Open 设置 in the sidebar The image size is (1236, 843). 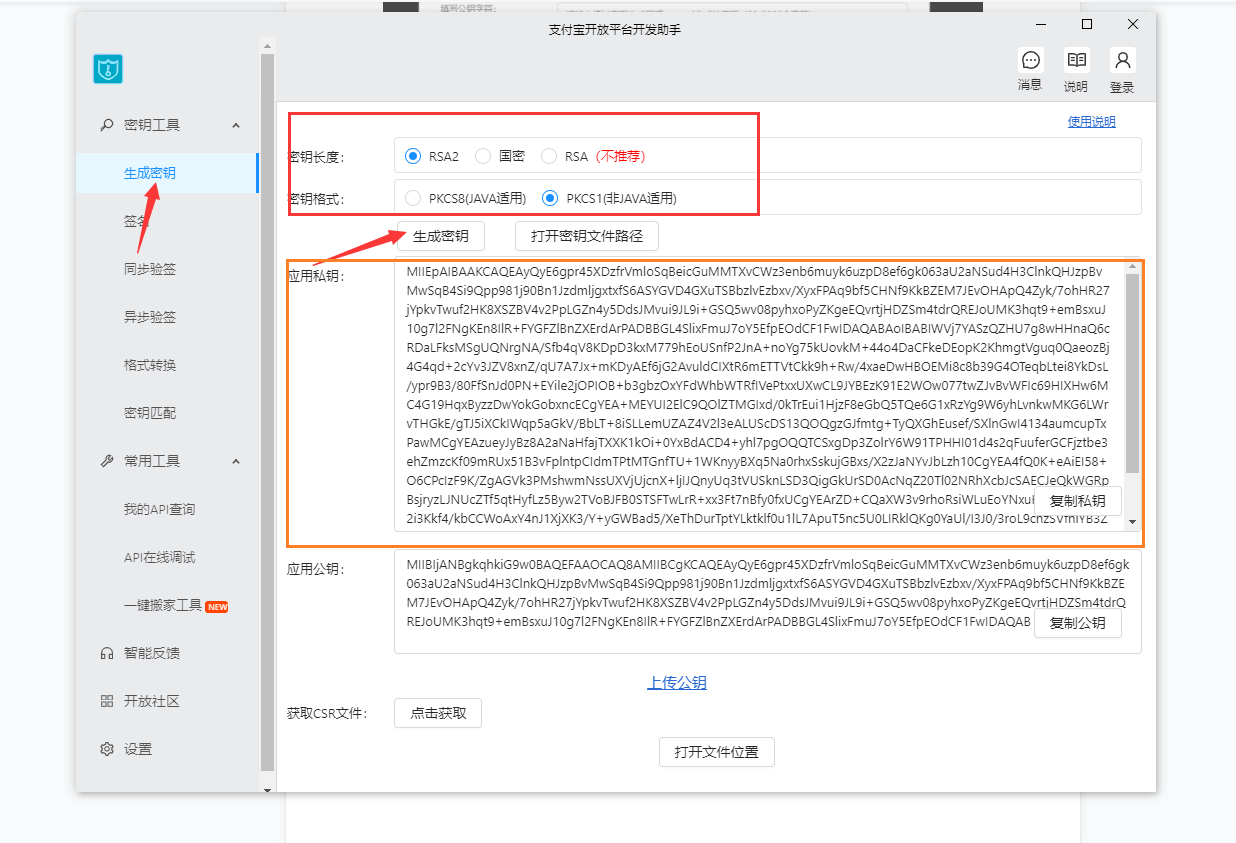point(138,749)
